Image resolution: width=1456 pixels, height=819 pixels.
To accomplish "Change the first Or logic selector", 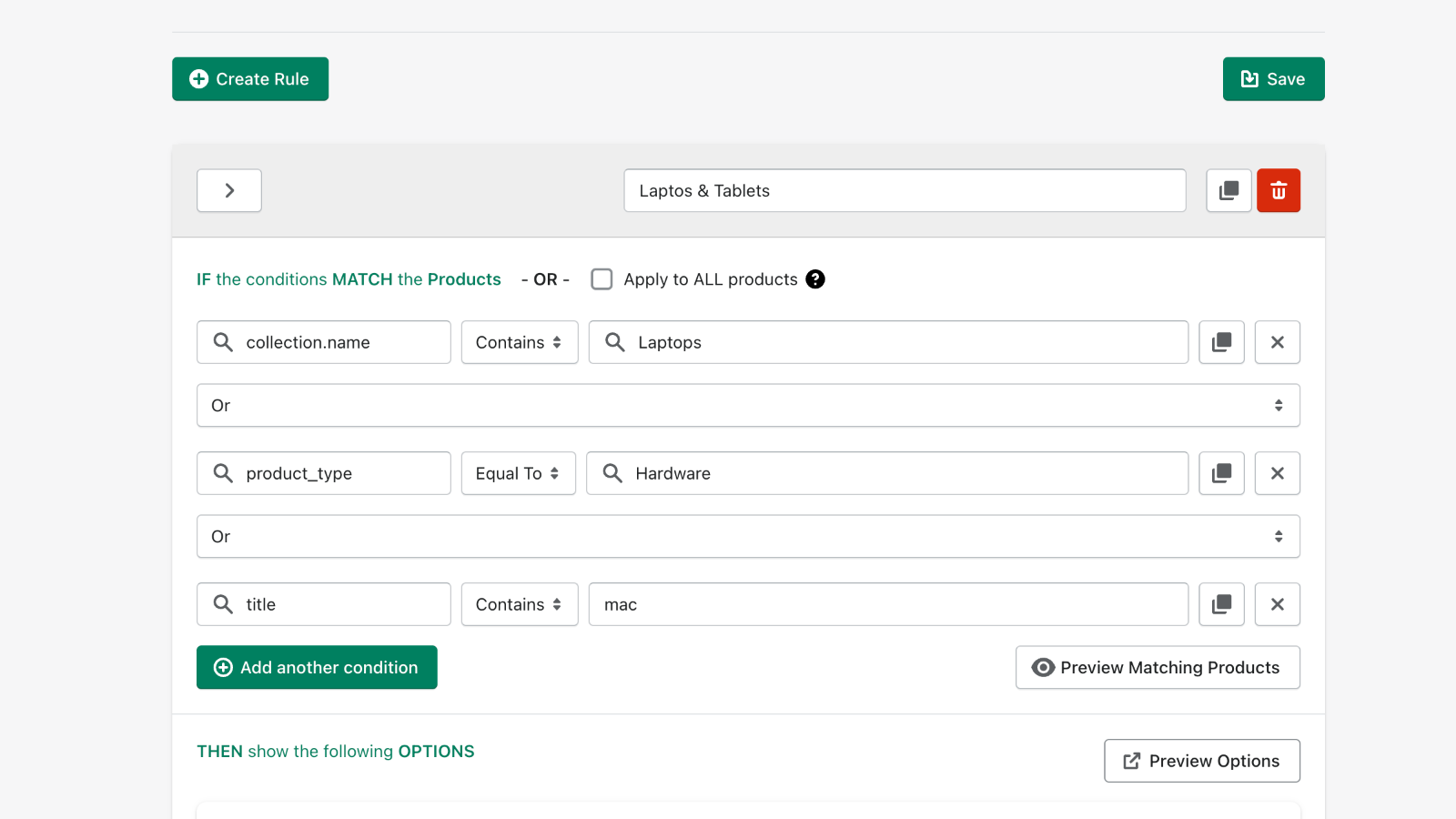I will [x=747, y=405].
